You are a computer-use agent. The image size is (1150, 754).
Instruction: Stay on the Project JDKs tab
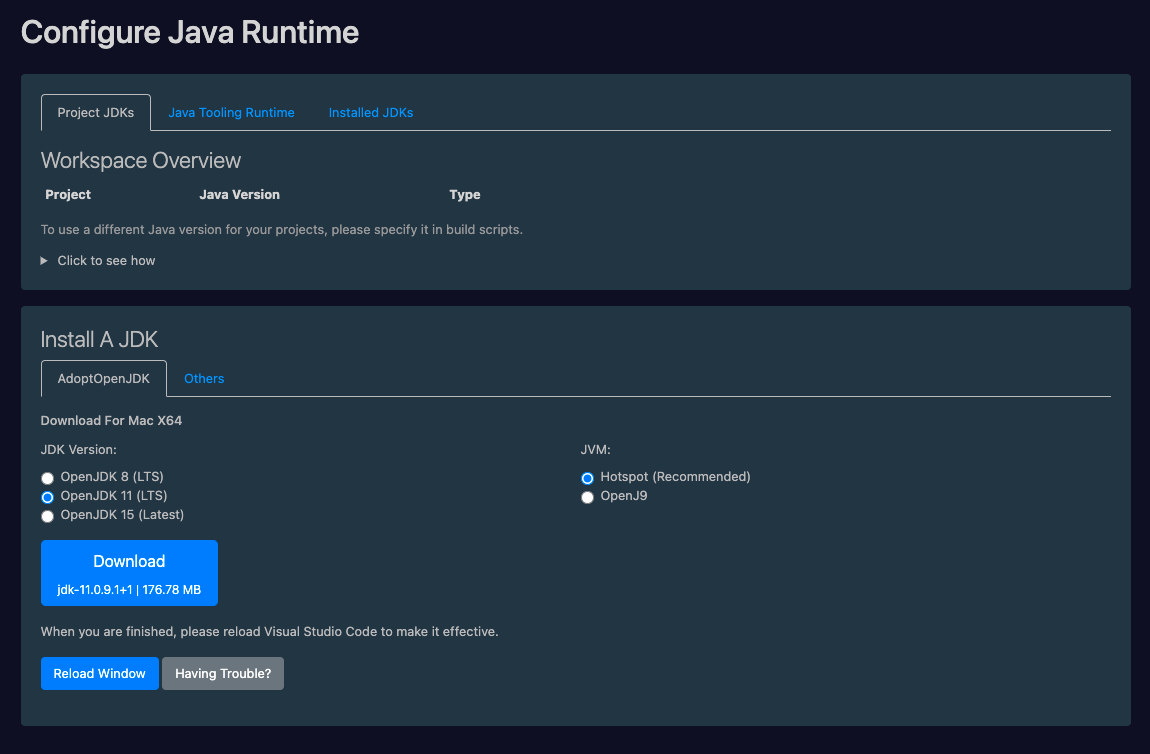point(95,112)
